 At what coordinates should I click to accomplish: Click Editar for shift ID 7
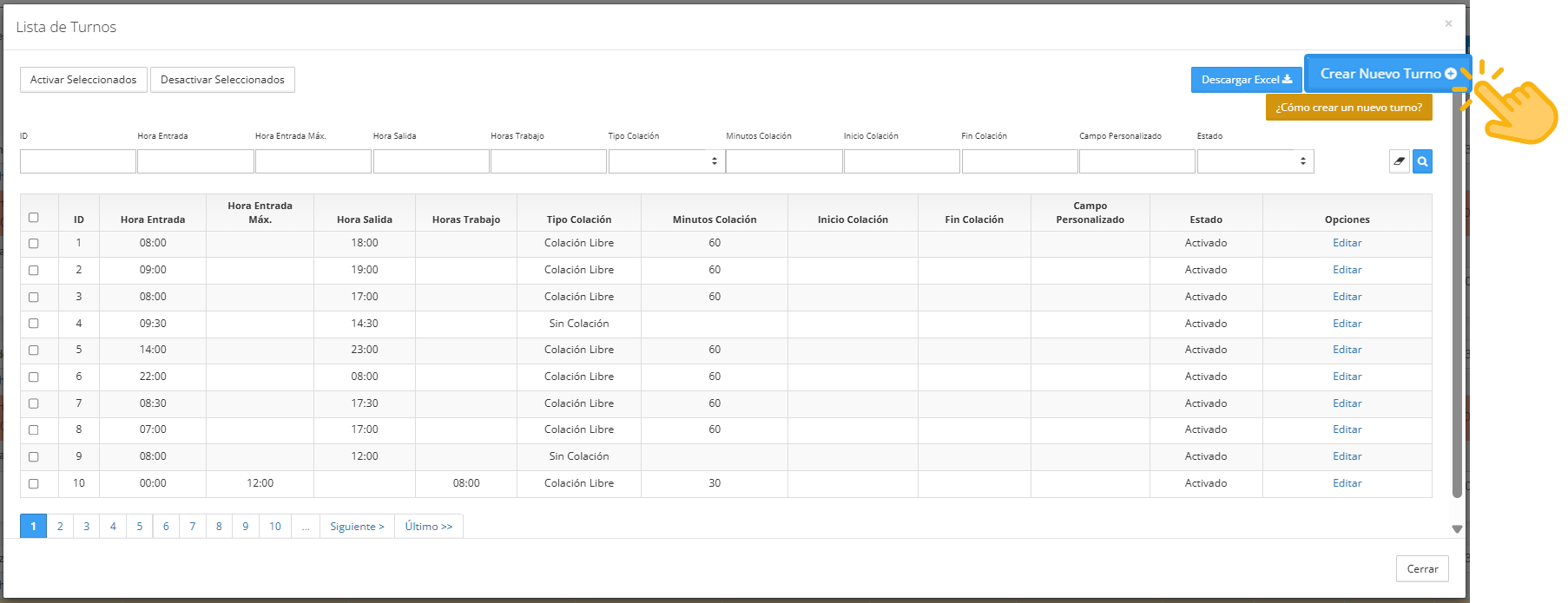coord(1347,403)
